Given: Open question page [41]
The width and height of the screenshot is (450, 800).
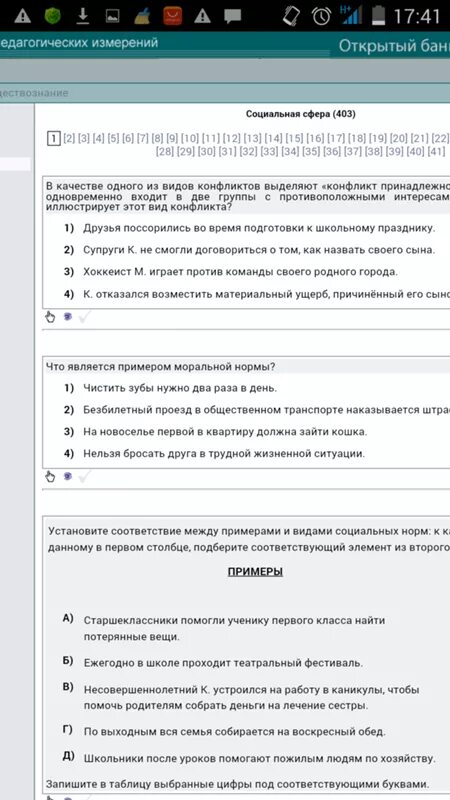Looking at the screenshot, I should 436,152.
